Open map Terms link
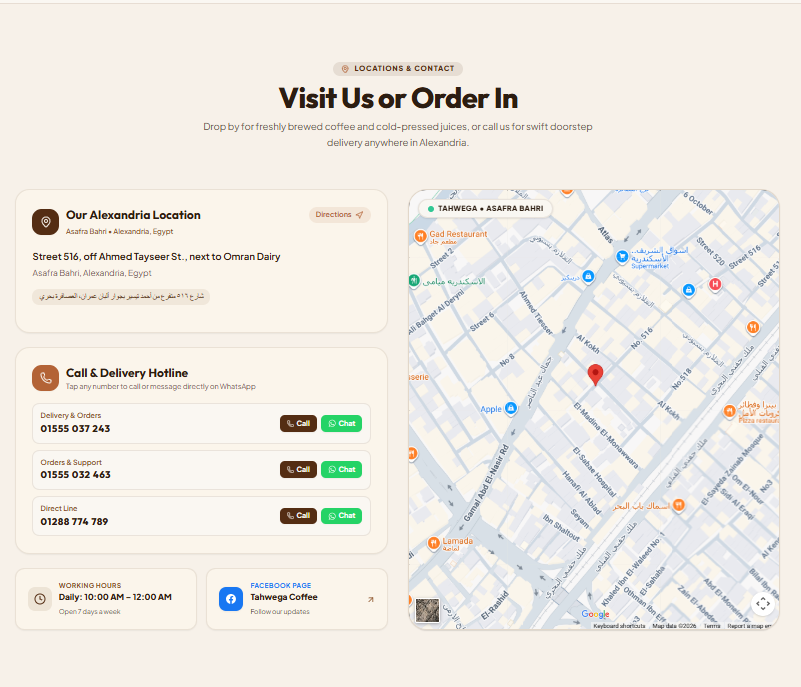 pyautogui.click(x=712, y=626)
